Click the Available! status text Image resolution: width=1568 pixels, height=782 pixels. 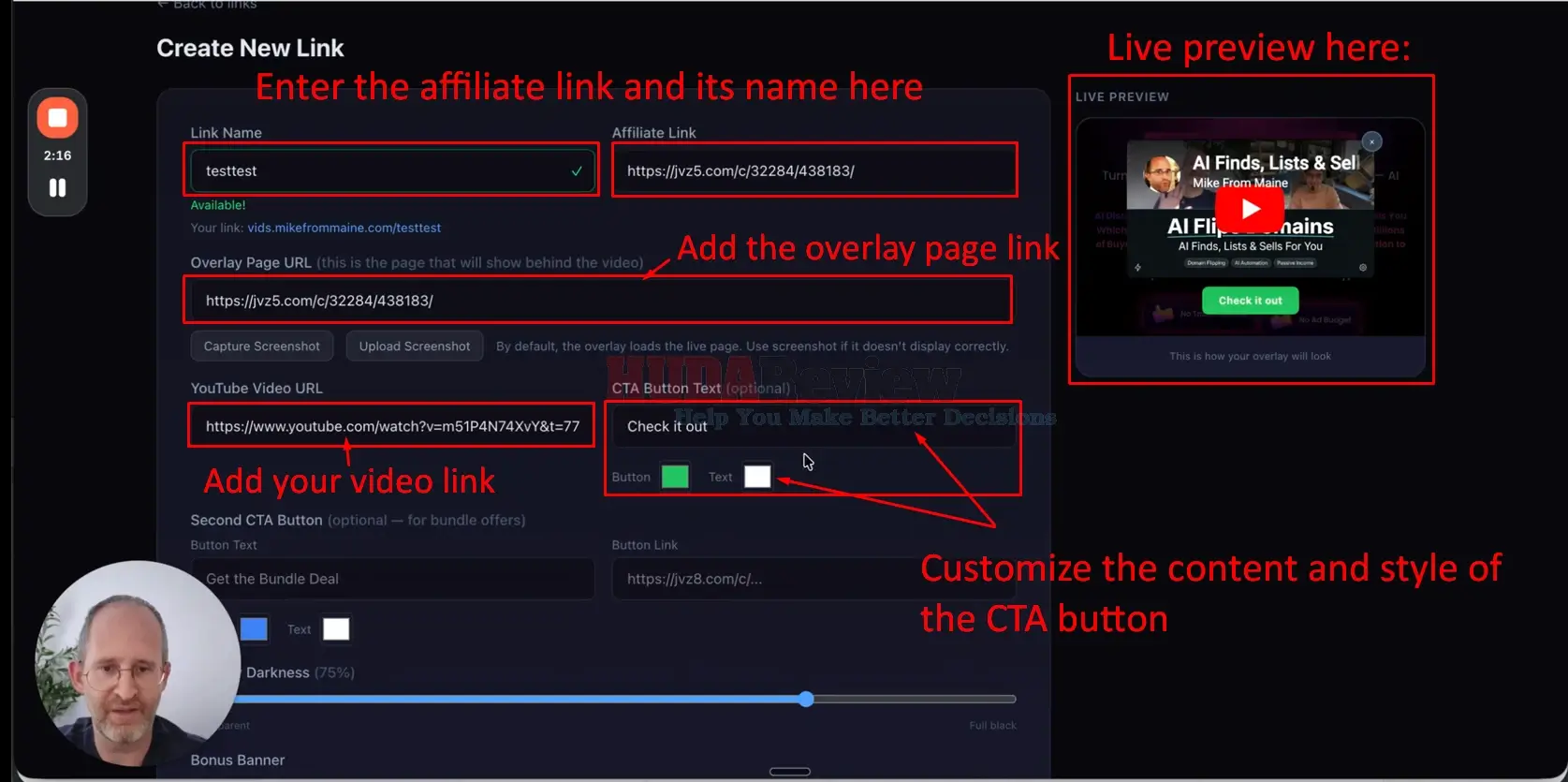tap(218, 205)
